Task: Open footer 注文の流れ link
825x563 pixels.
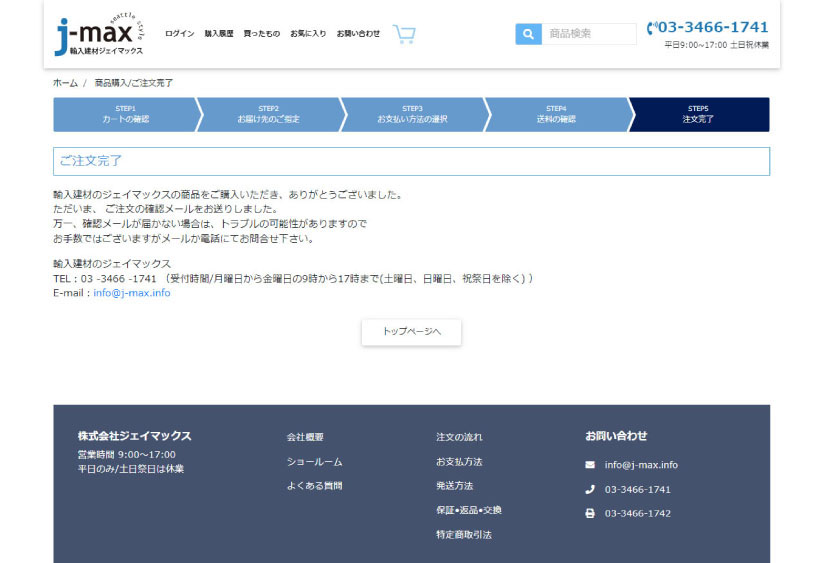Action: coord(459,437)
